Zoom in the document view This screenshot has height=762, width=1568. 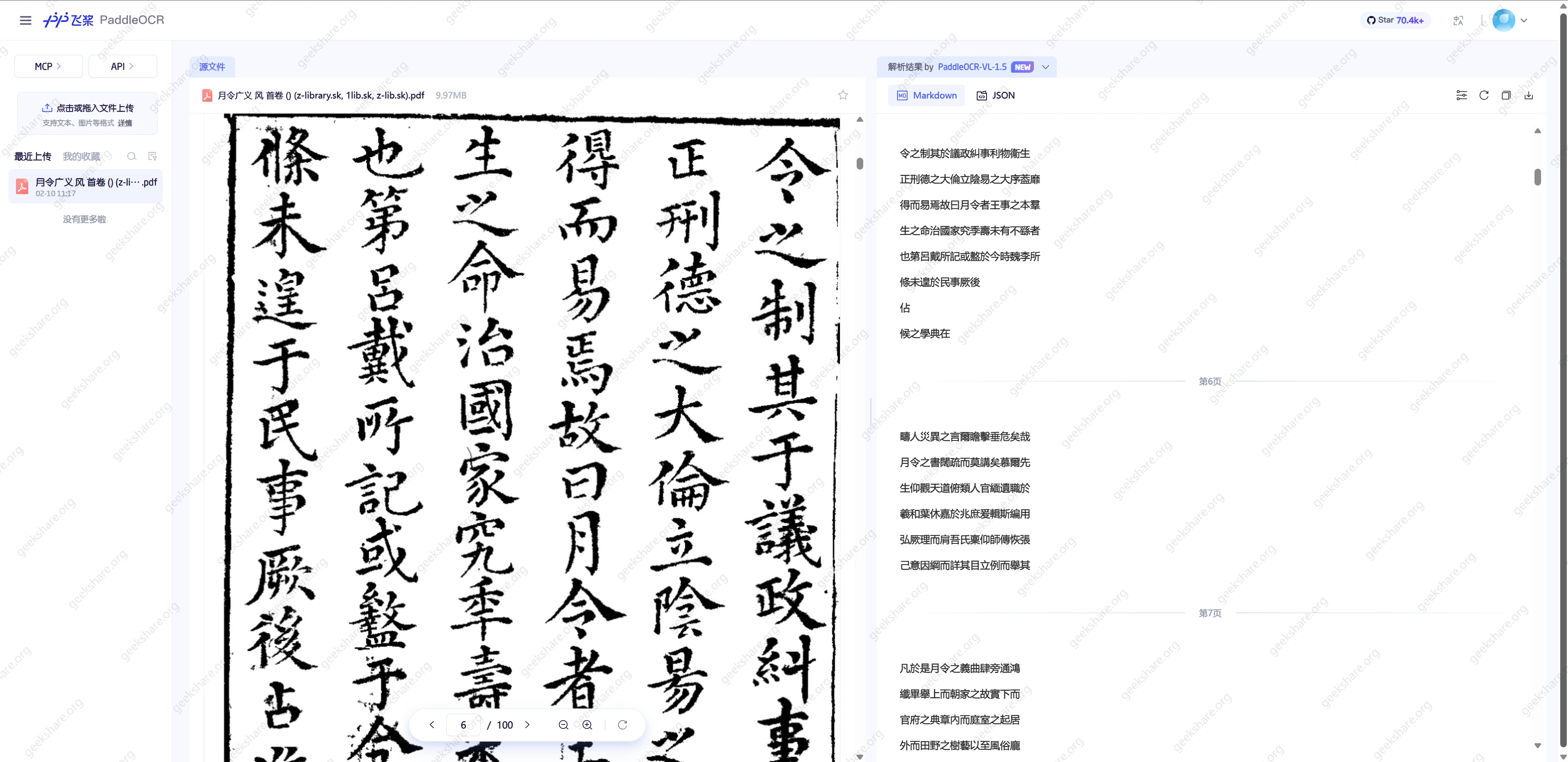pos(587,725)
